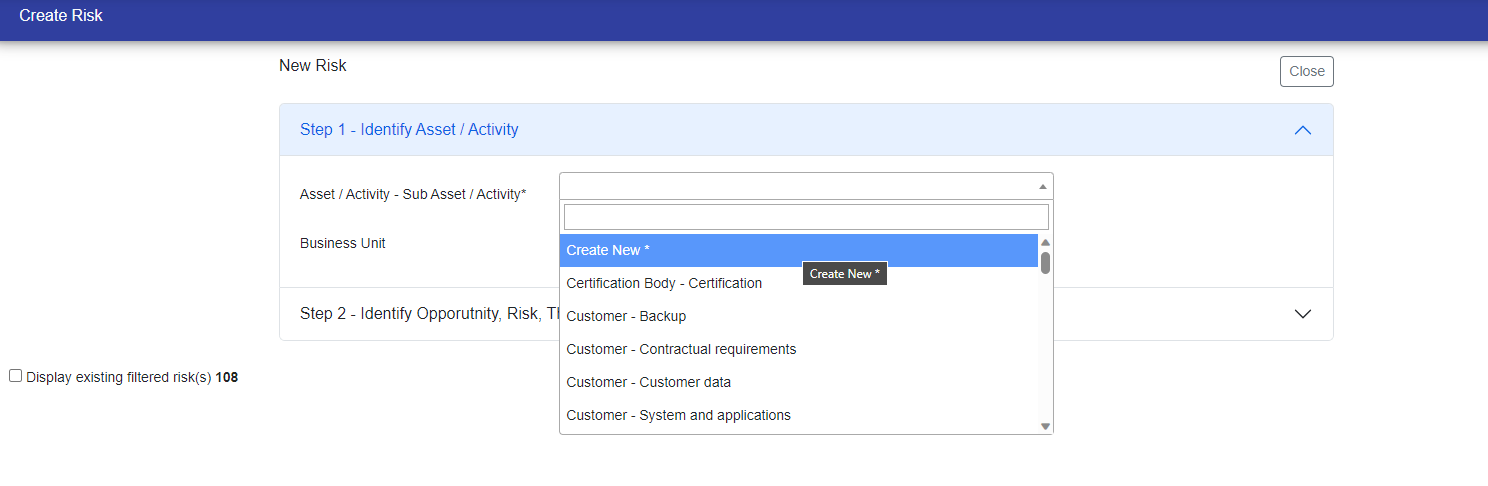Click the Display existing filtered risk(s) label

click(x=120, y=378)
